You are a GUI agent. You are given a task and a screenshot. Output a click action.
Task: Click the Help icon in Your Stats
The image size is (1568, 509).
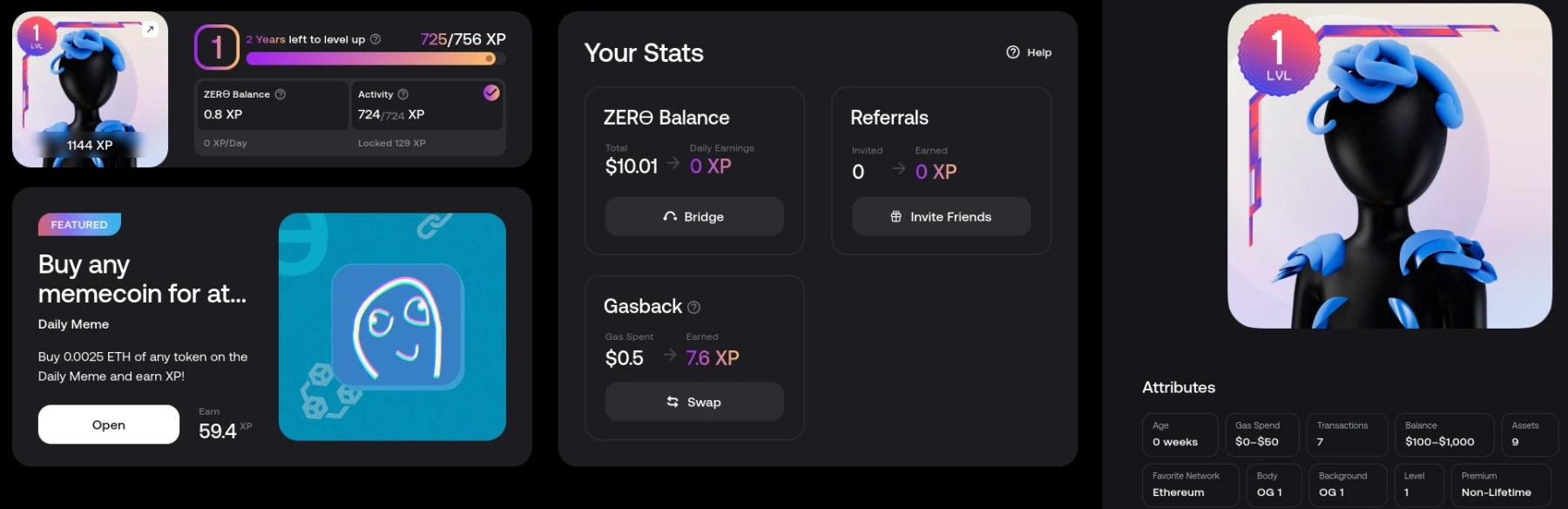coord(1013,52)
